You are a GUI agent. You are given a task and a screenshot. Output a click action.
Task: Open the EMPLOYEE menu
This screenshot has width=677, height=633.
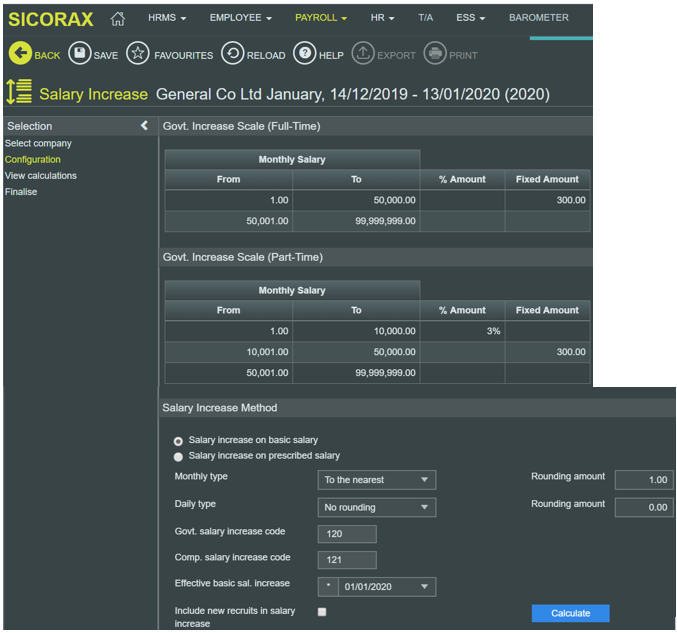(x=240, y=18)
